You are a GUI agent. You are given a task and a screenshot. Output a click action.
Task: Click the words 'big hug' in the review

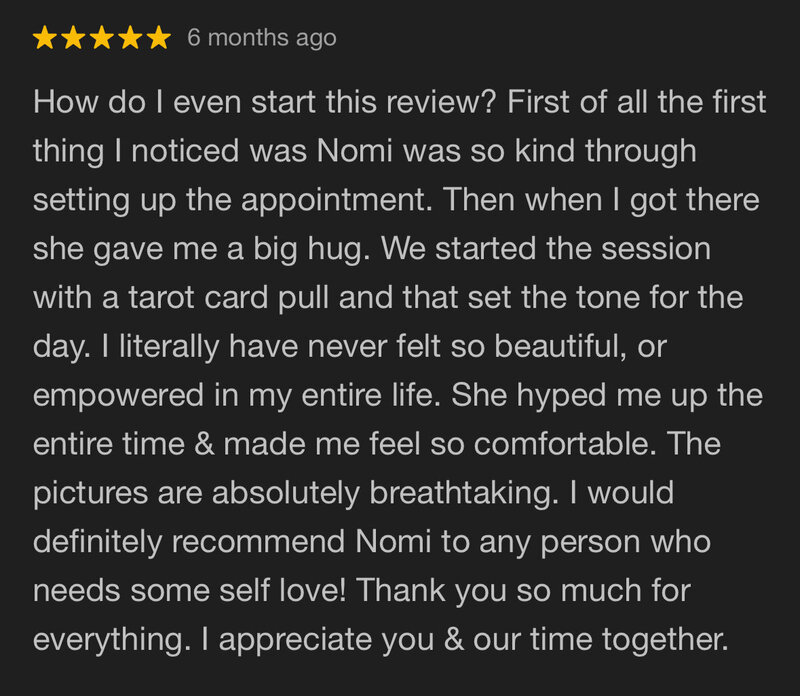pyautogui.click(x=308, y=250)
